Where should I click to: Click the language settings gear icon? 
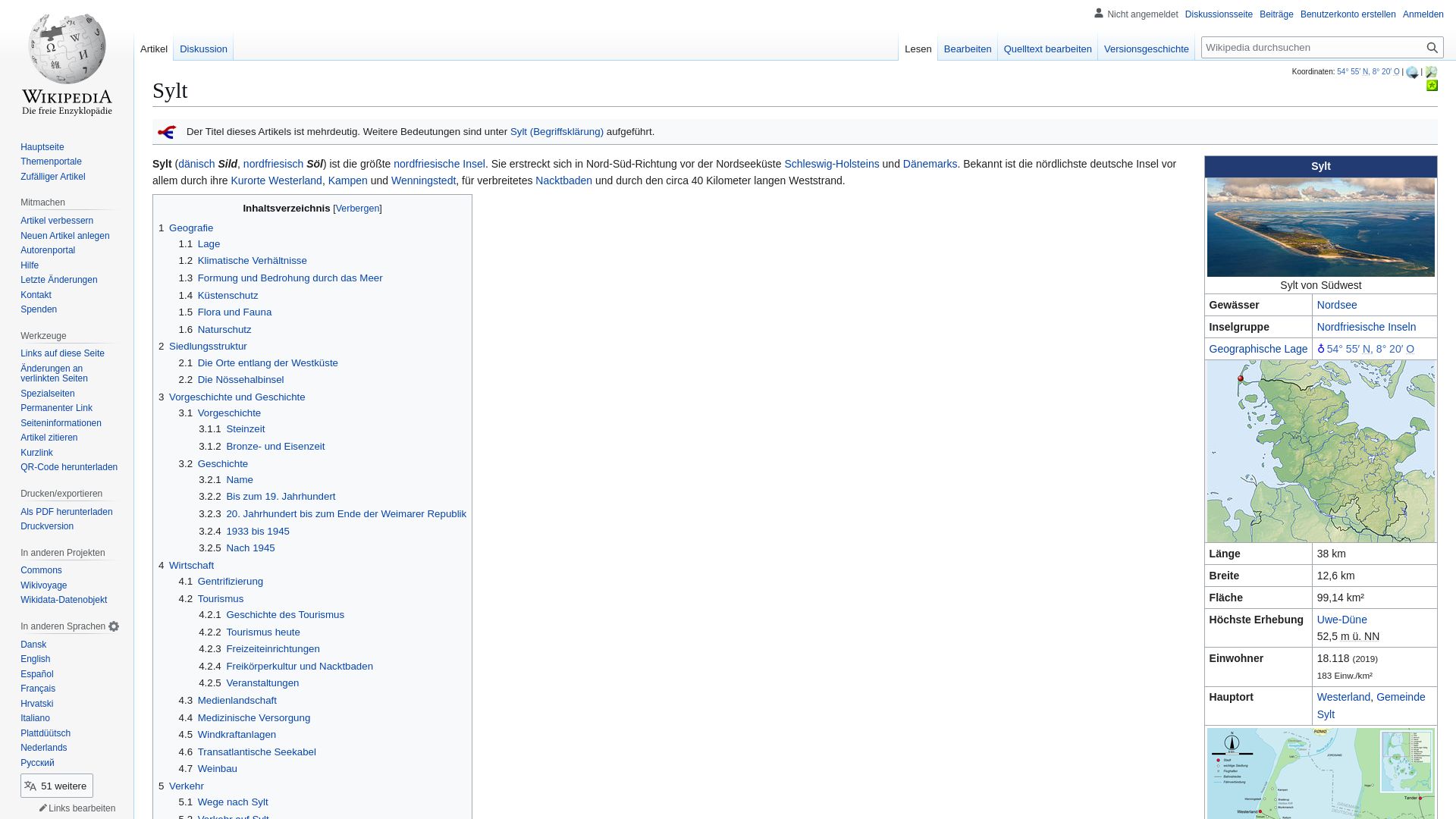coord(115,626)
